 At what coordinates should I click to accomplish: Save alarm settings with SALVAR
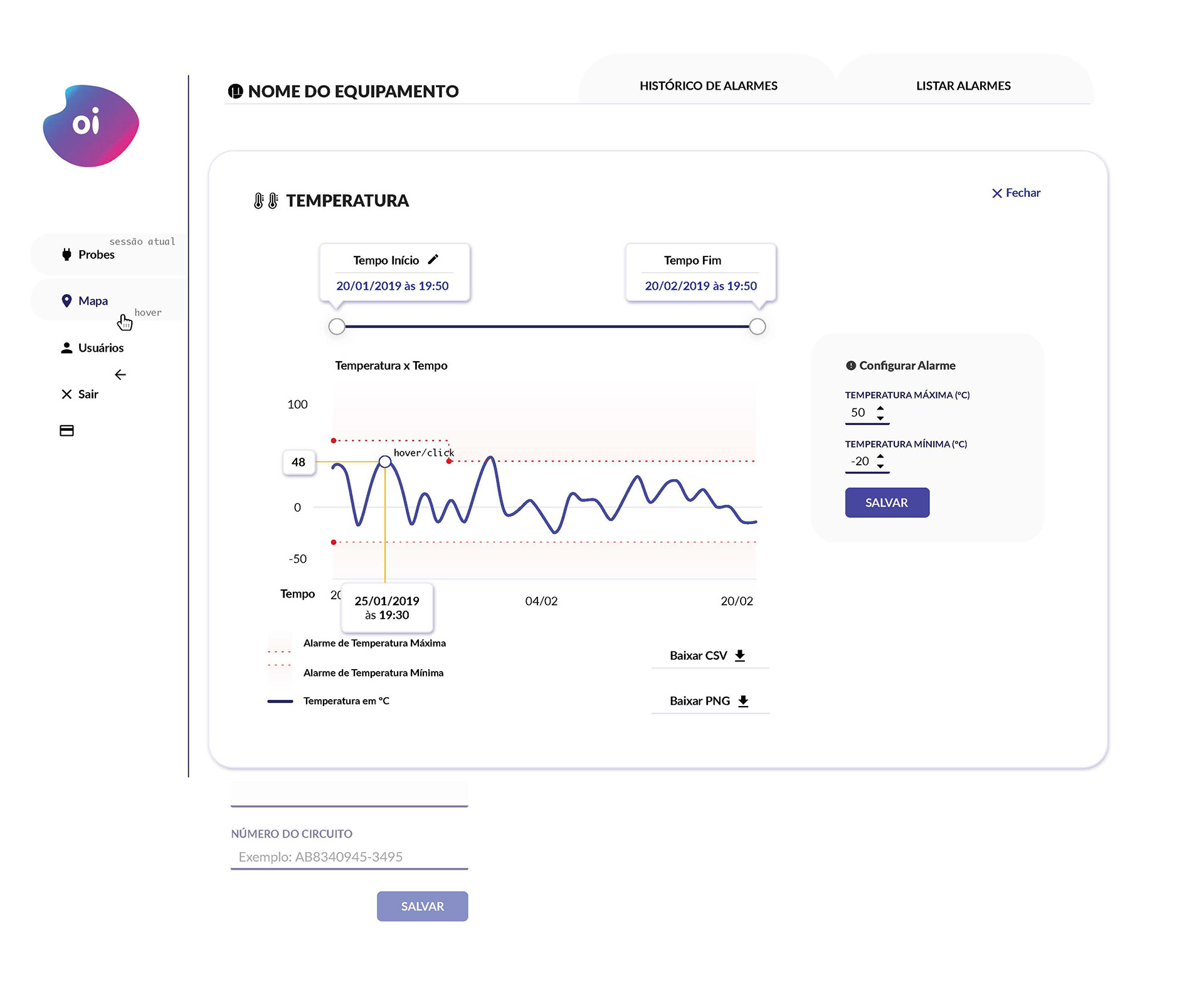(887, 502)
